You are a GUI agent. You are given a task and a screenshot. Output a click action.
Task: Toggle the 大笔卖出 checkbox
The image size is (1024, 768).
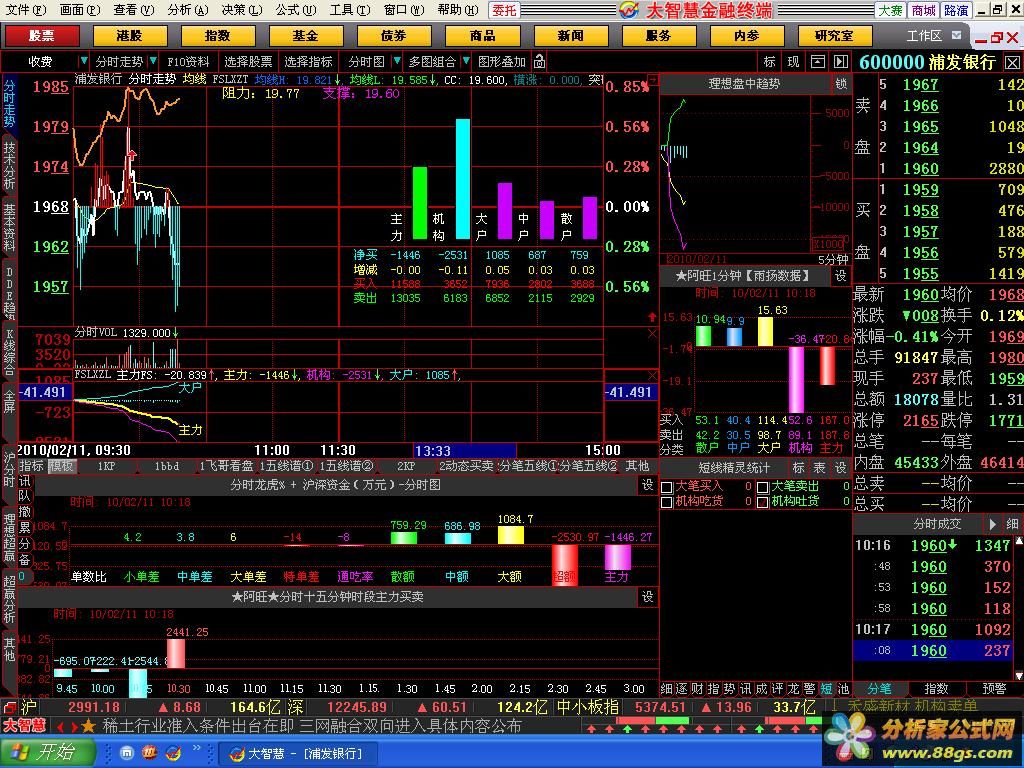(763, 487)
